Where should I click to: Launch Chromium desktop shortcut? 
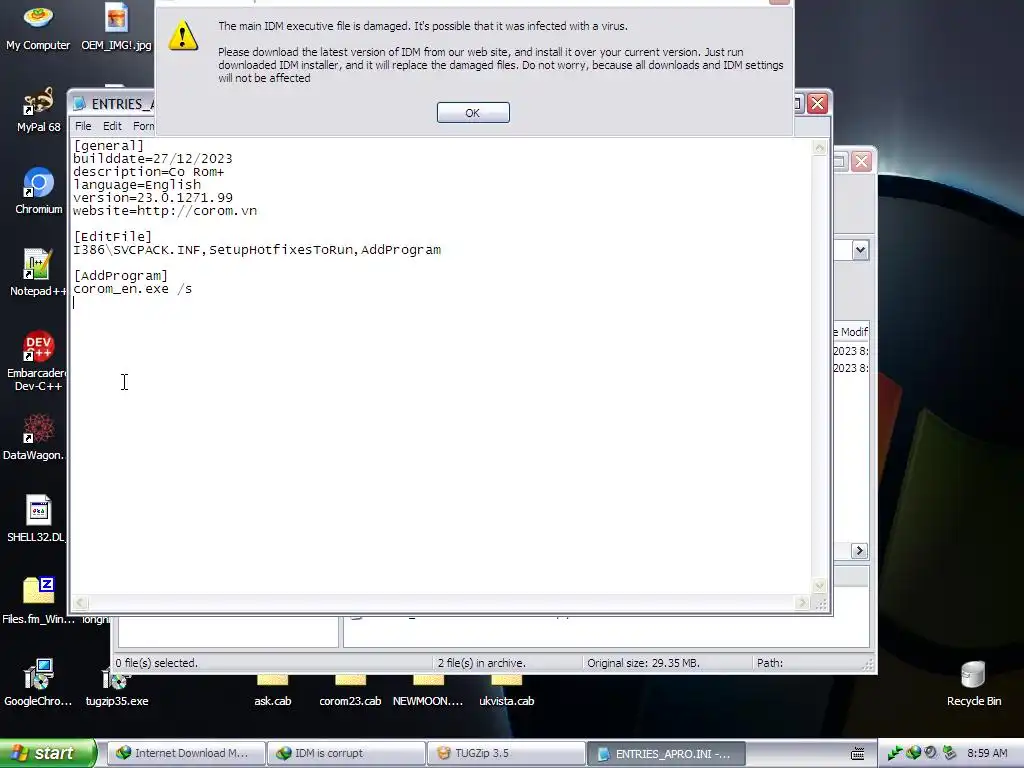click(39, 191)
